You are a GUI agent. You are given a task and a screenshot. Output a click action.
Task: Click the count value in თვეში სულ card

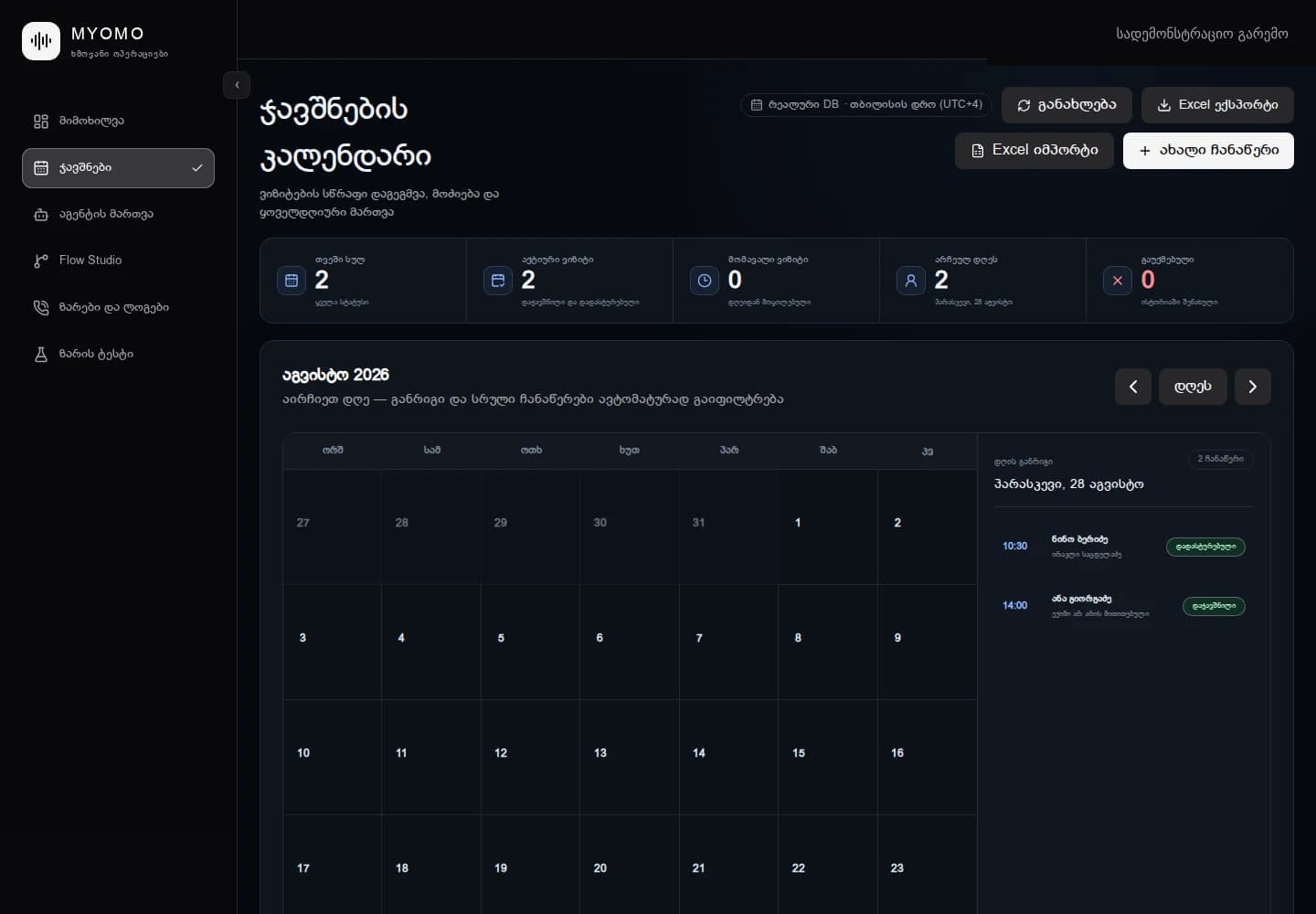(x=322, y=280)
